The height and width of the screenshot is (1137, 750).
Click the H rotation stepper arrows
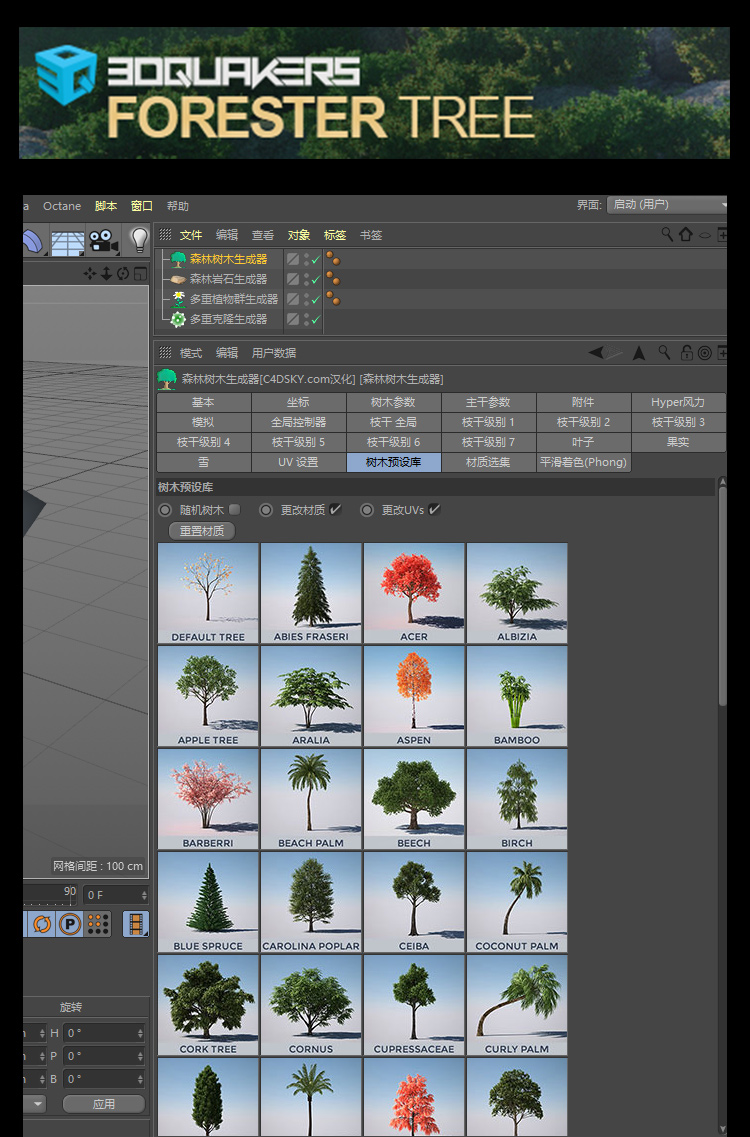click(140, 1033)
